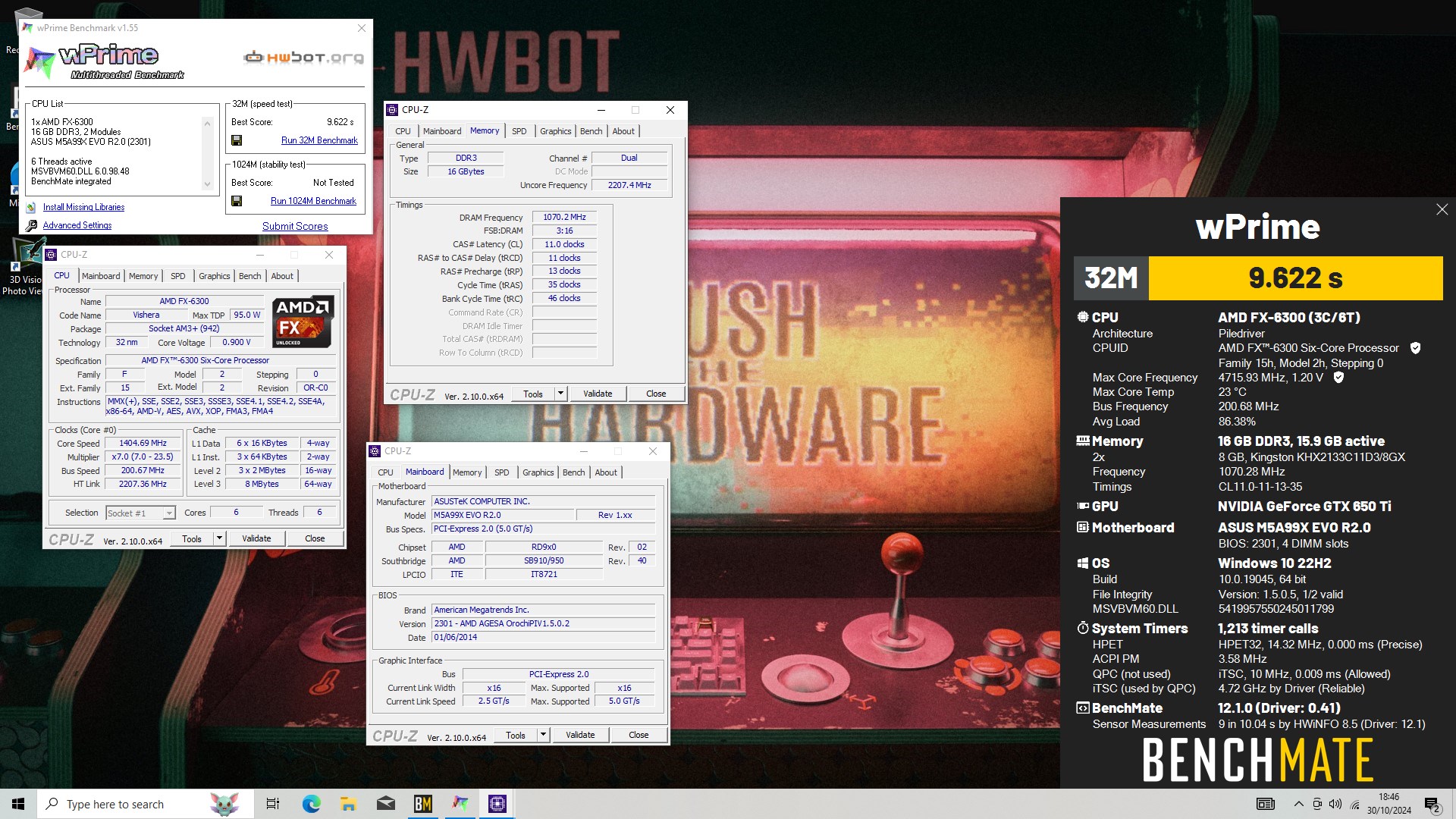Click the HWBOT.org logo in wPrime

[x=303, y=58]
